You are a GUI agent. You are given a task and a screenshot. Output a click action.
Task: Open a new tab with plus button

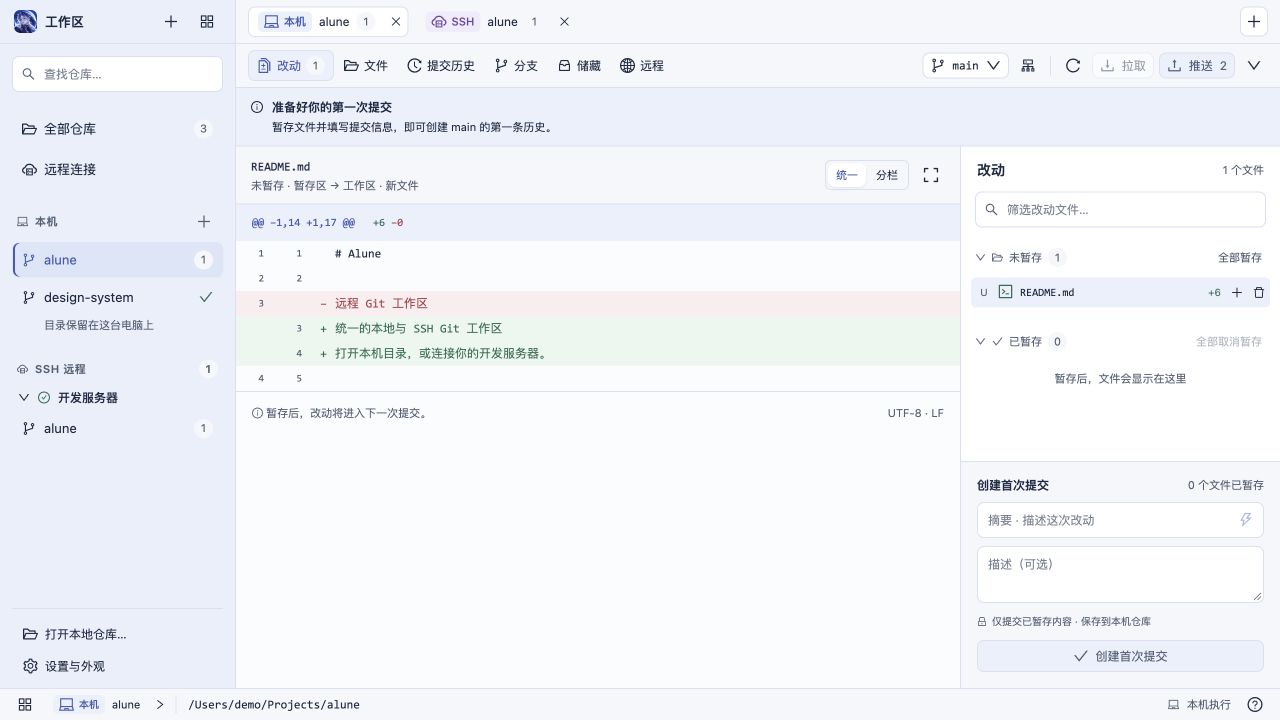tap(1254, 22)
